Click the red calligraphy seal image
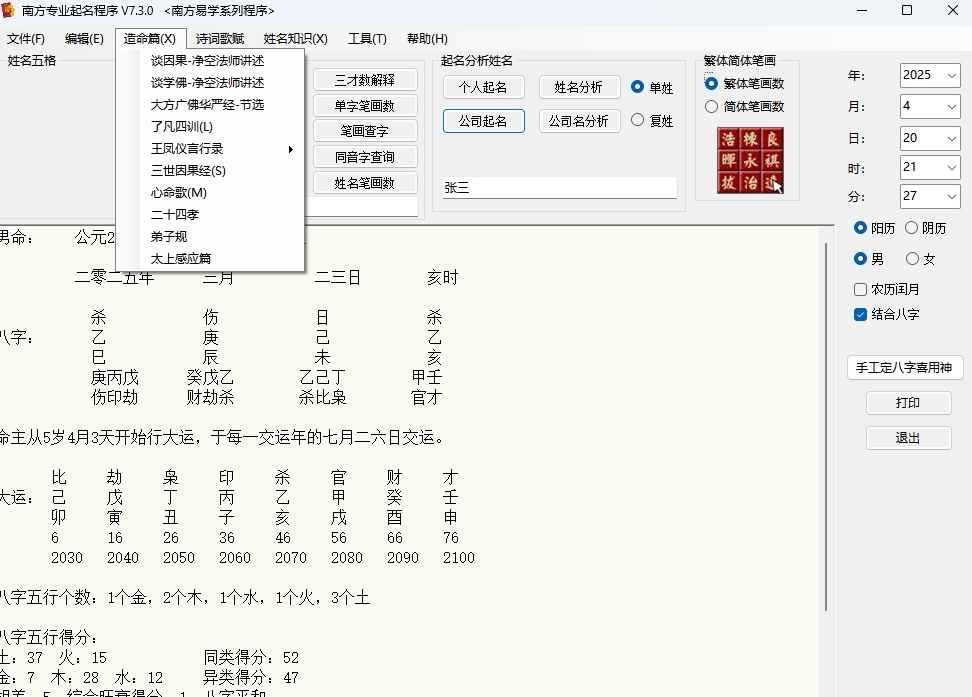Screen dimensions: 972x697 click(x=750, y=161)
